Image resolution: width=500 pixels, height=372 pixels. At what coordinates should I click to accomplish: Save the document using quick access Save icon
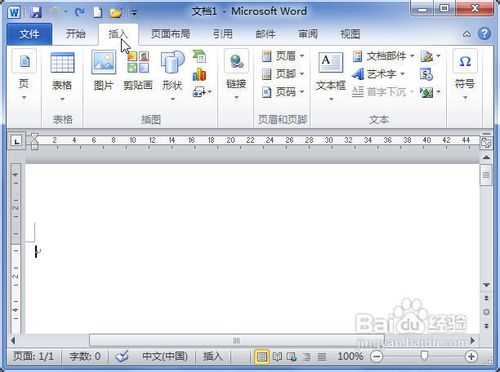pyautogui.click(x=36, y=13)
